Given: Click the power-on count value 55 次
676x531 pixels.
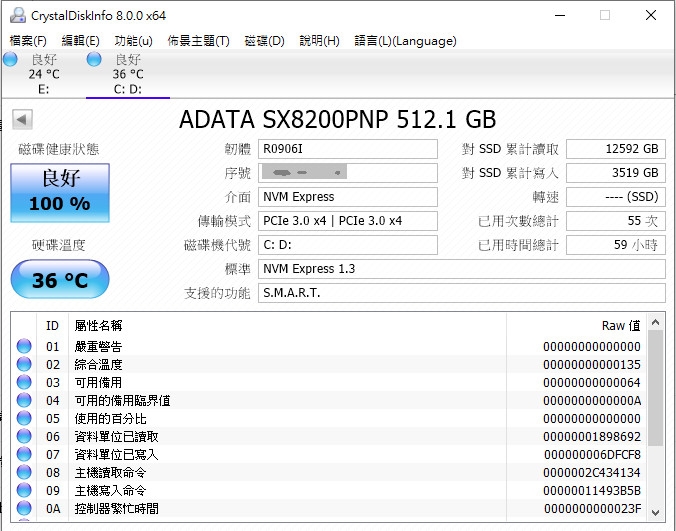Looking at the screenshot, I should [x=616, y=221].
